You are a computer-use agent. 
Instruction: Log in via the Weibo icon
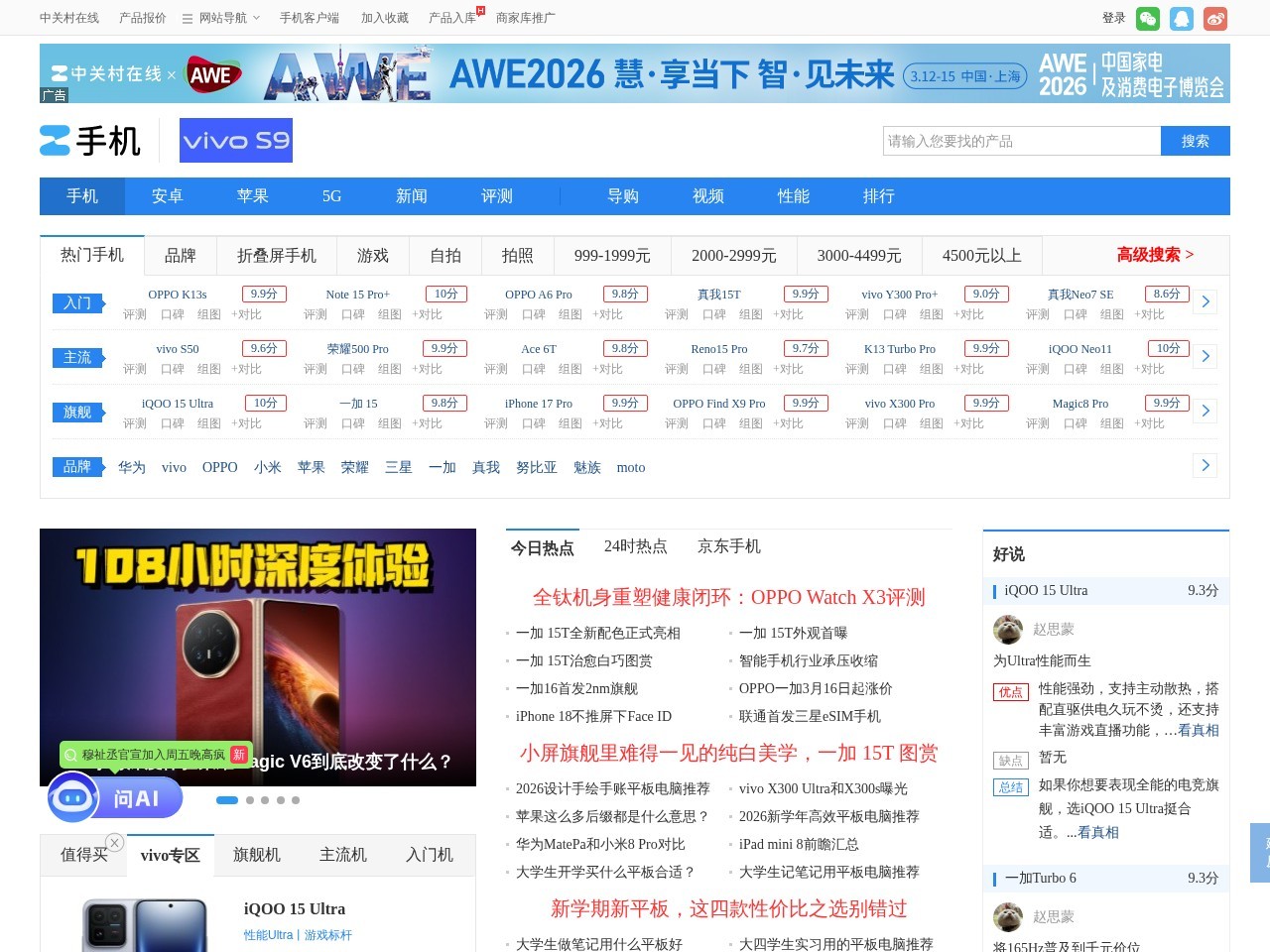(x=1214, y=18)
